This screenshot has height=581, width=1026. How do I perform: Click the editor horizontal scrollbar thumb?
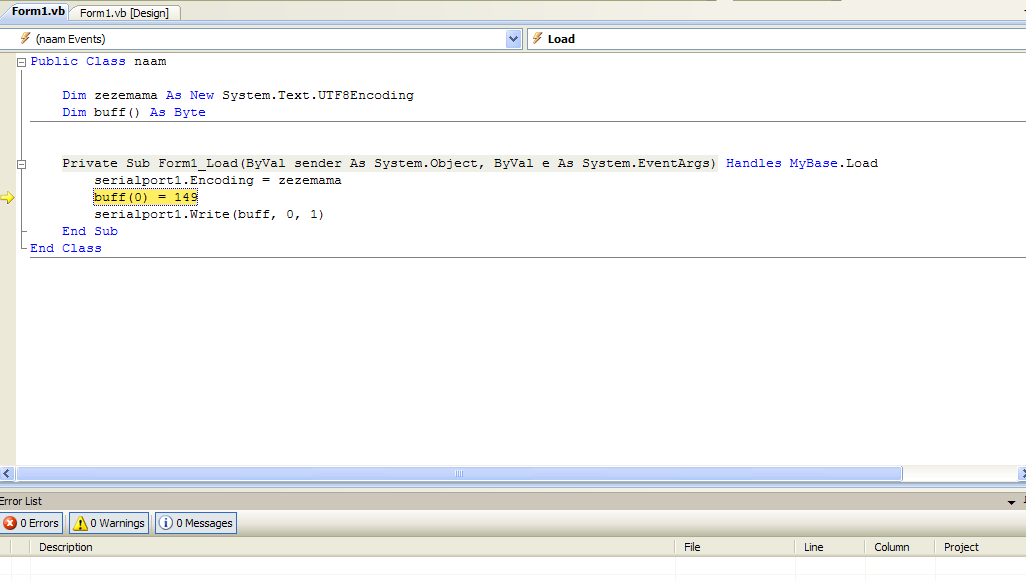[459, 474]
